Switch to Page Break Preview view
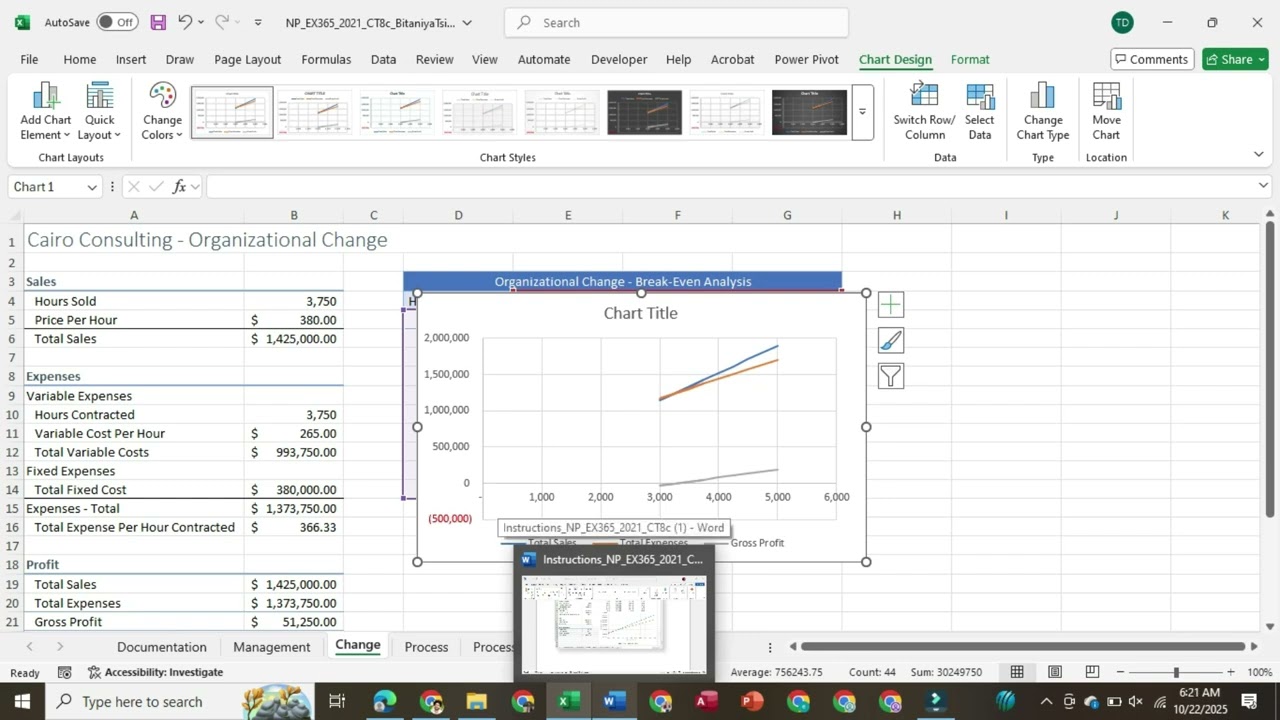Image resolution: width=1280 pixels, height=720 pixels. (x=1092, y=672)
